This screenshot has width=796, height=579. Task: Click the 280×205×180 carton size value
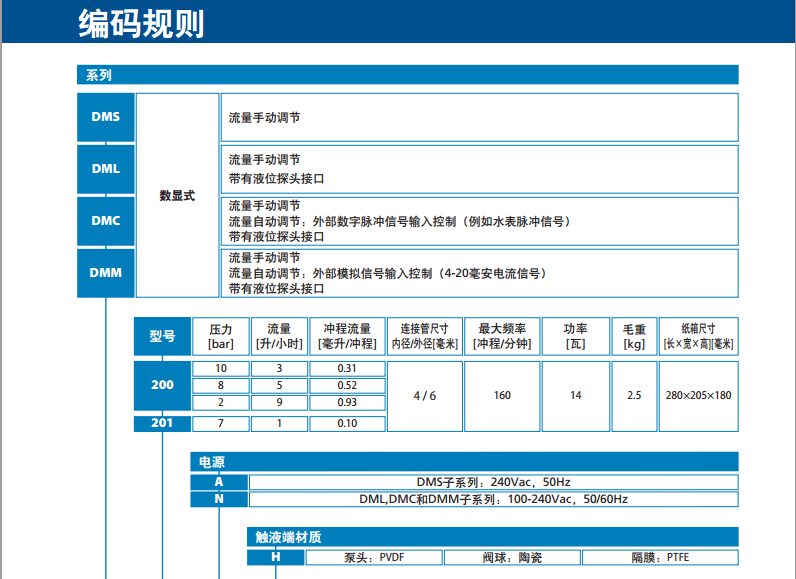click(x=698, y=395)
